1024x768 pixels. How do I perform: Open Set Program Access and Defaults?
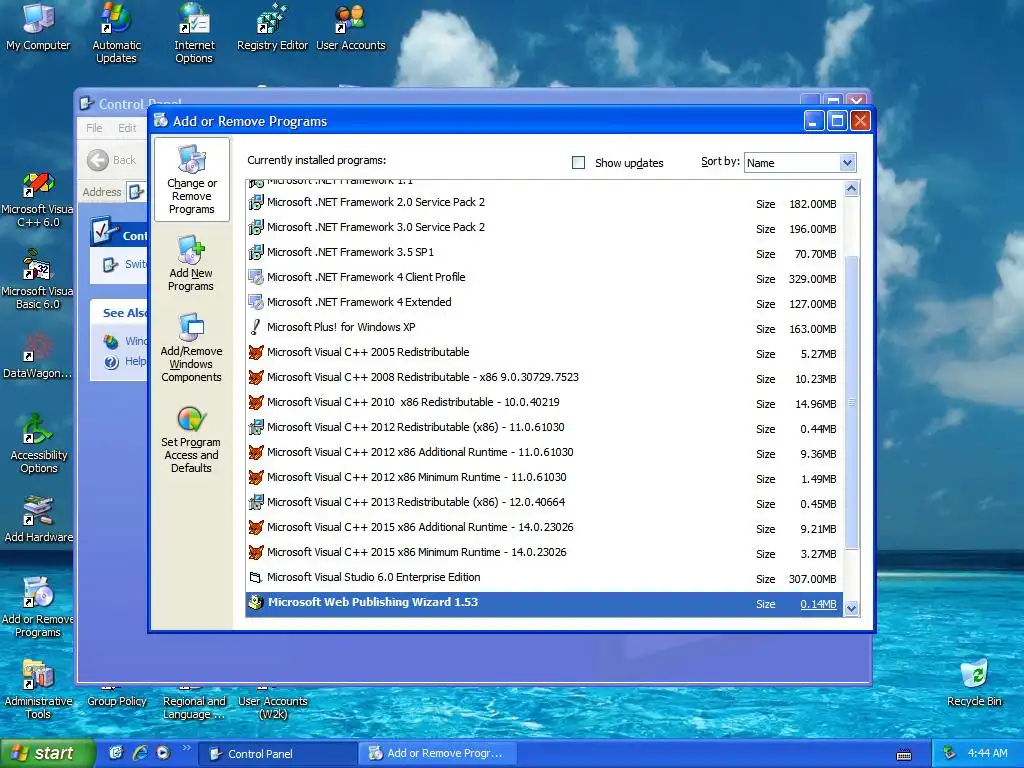click(191, 440)
